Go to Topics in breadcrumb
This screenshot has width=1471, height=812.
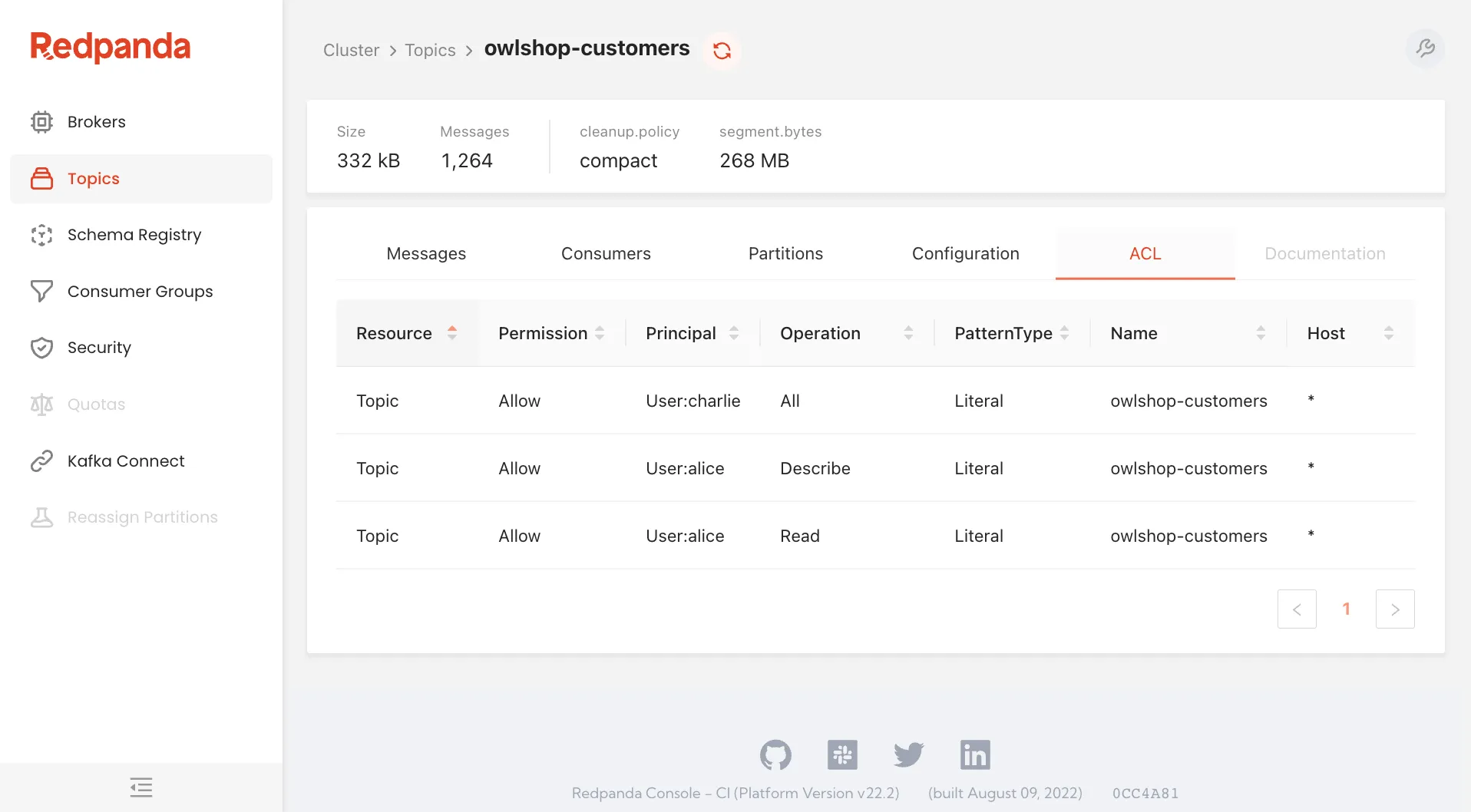pyautogui.click(x=430, y=51)
